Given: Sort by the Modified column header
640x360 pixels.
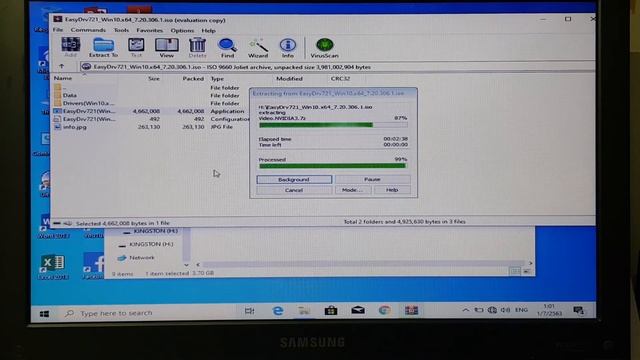Looking at the screenshot, I should (x=289, y=78).
